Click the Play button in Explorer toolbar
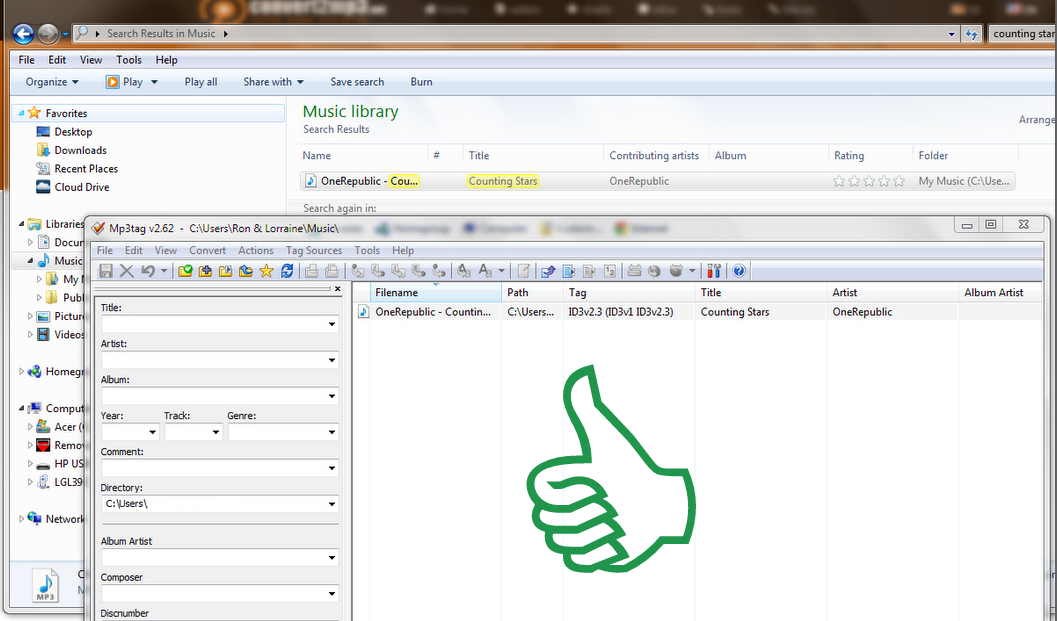This screenshot has width=1057, height=621. click(x=125, y=82)
